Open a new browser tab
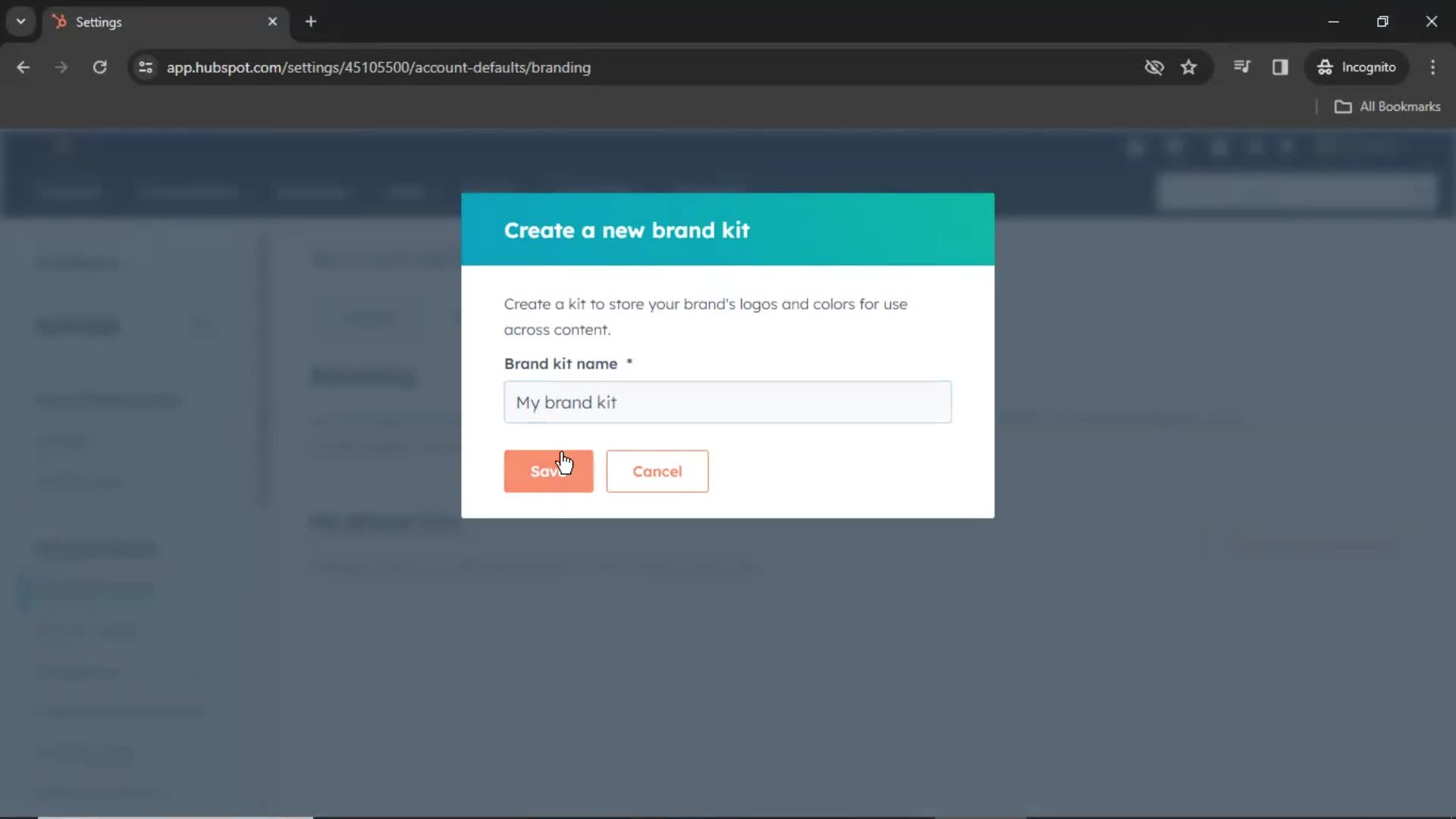1456x819 pixels. pyautogui.click(x=310, y=20)
